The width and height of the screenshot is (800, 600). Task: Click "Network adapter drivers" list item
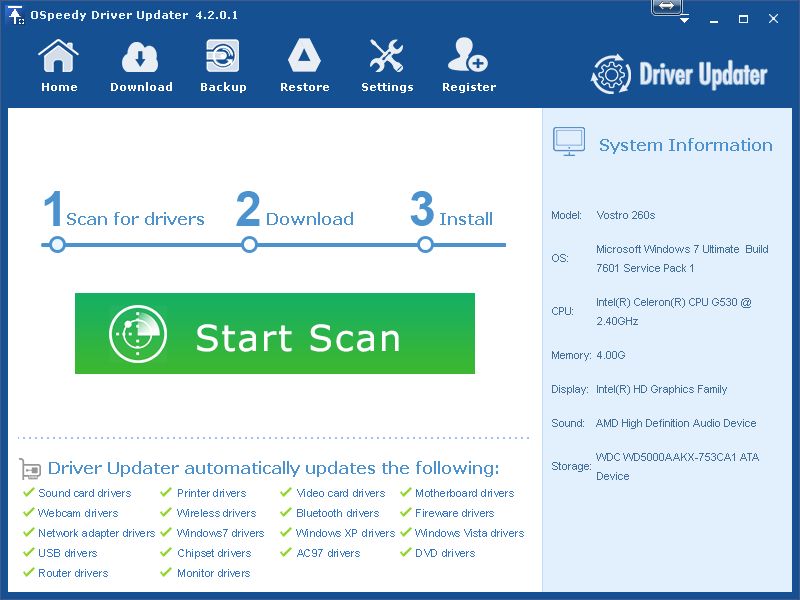click(96, 533)
